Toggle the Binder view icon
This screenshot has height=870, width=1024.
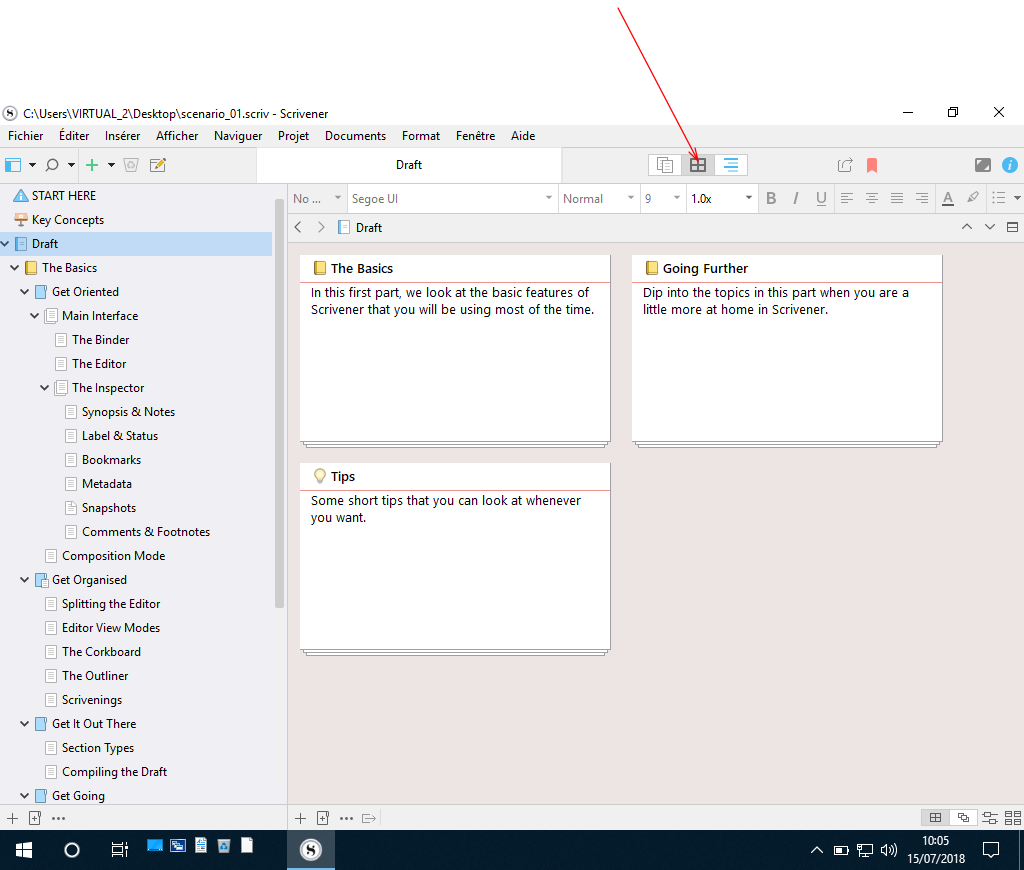[x=13, y=165]
